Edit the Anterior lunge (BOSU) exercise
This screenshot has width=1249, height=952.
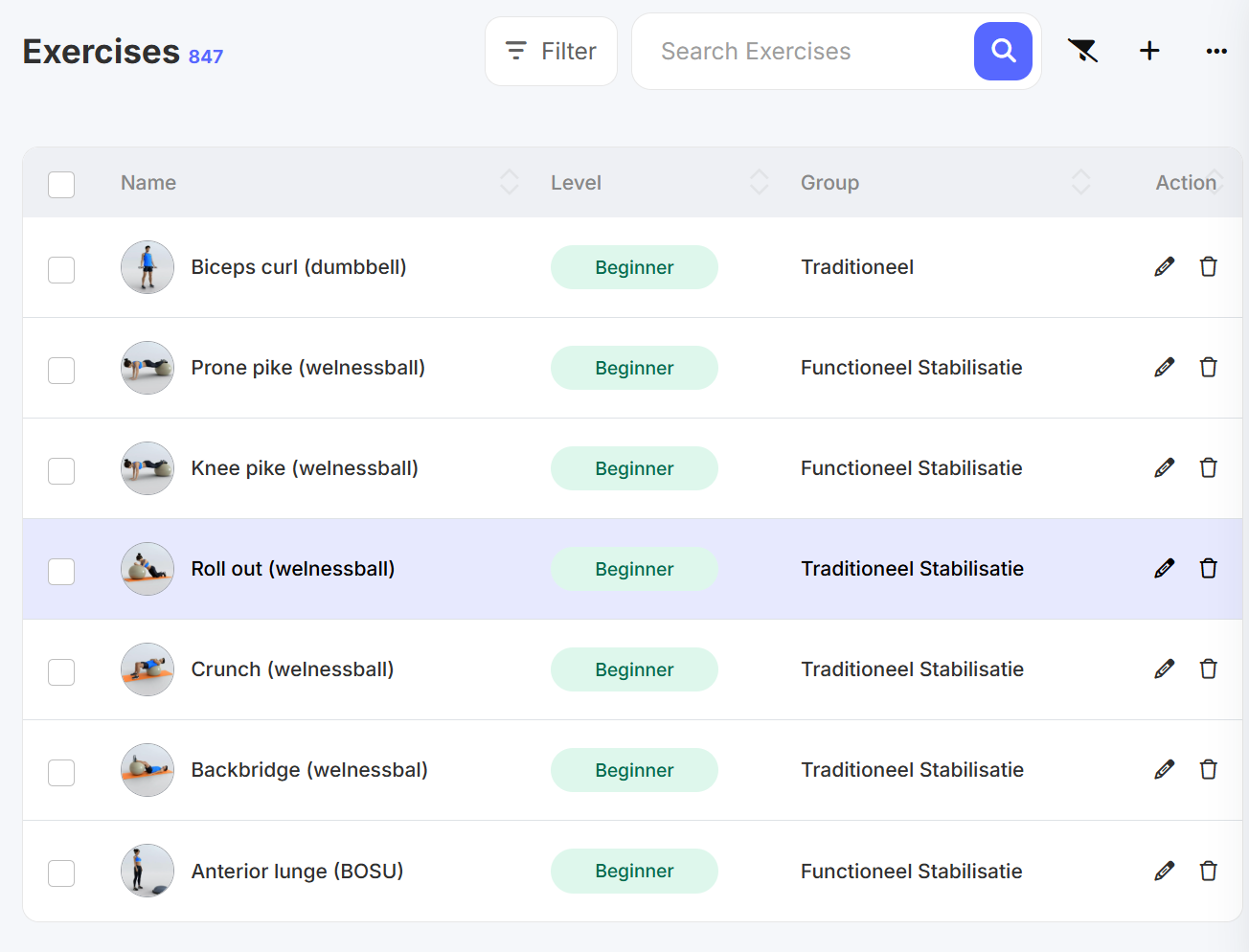(1164, 872)
